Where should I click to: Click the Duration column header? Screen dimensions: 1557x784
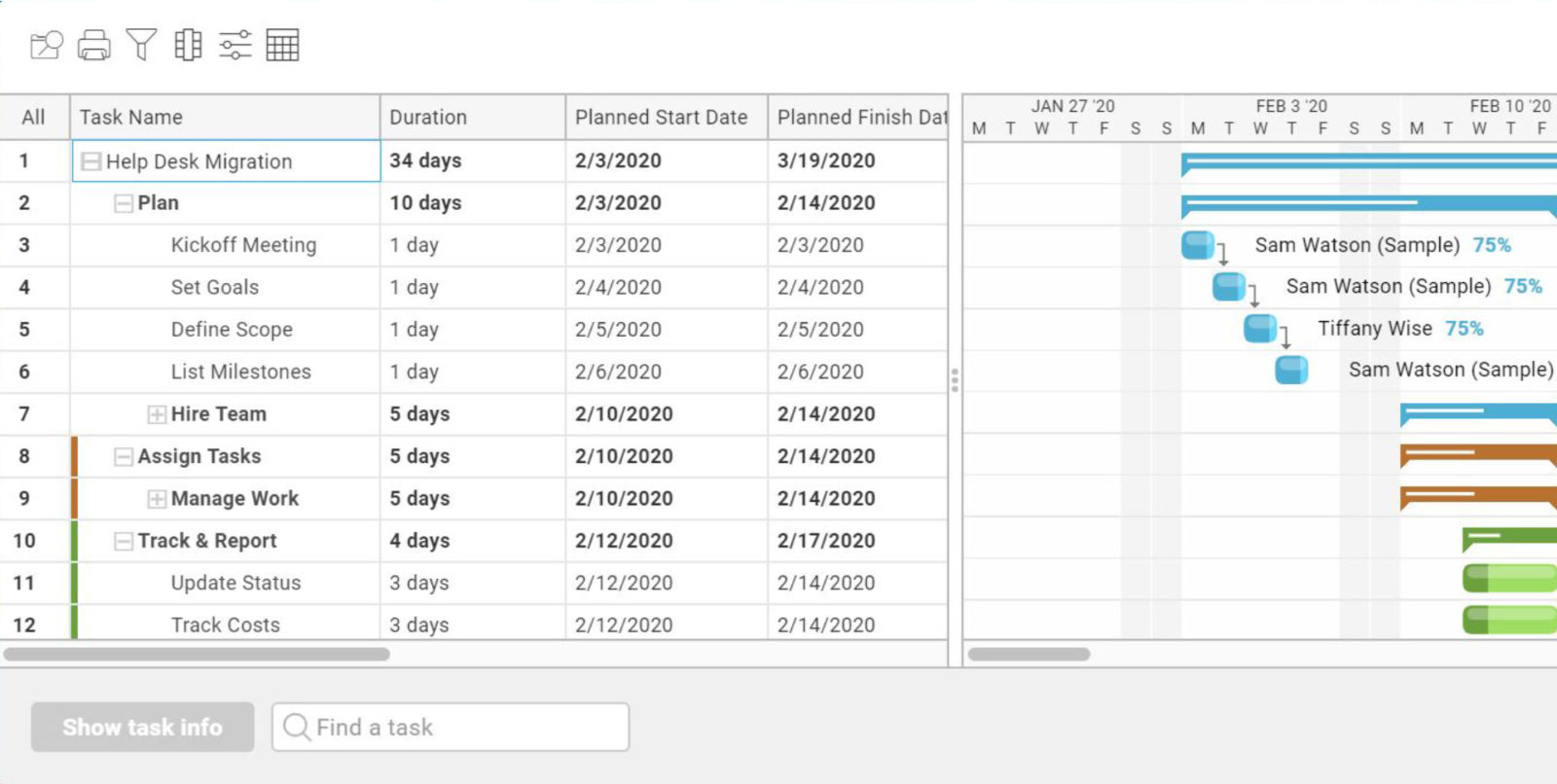click(471, 118)
